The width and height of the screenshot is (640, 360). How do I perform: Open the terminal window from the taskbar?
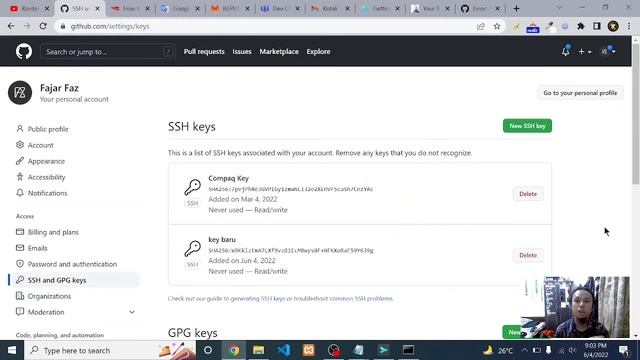tap(408, 350)
